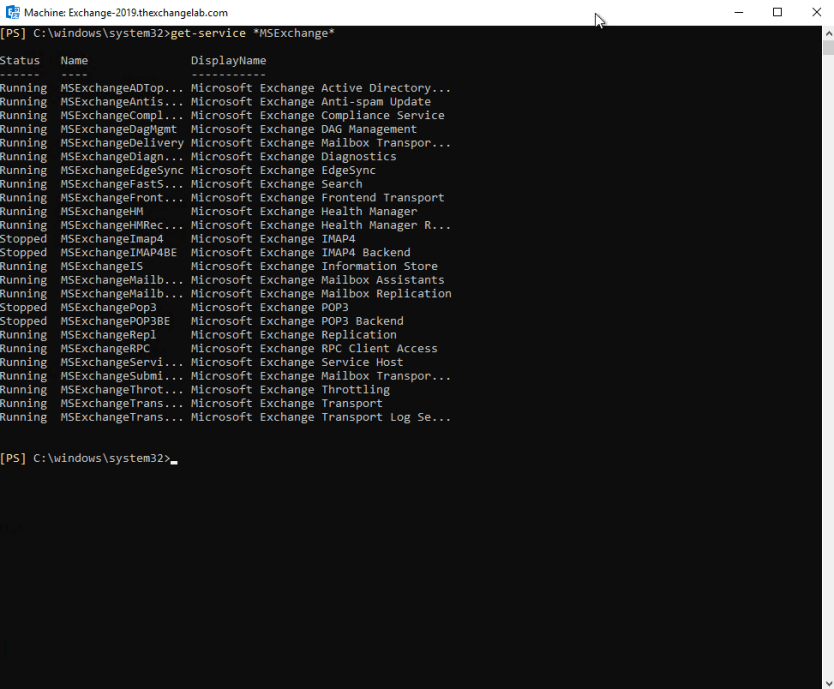834x689 pixels.
Task: Select the 'MSExchangeDagMgmt' service name
Action: click(x=118, y=129)
